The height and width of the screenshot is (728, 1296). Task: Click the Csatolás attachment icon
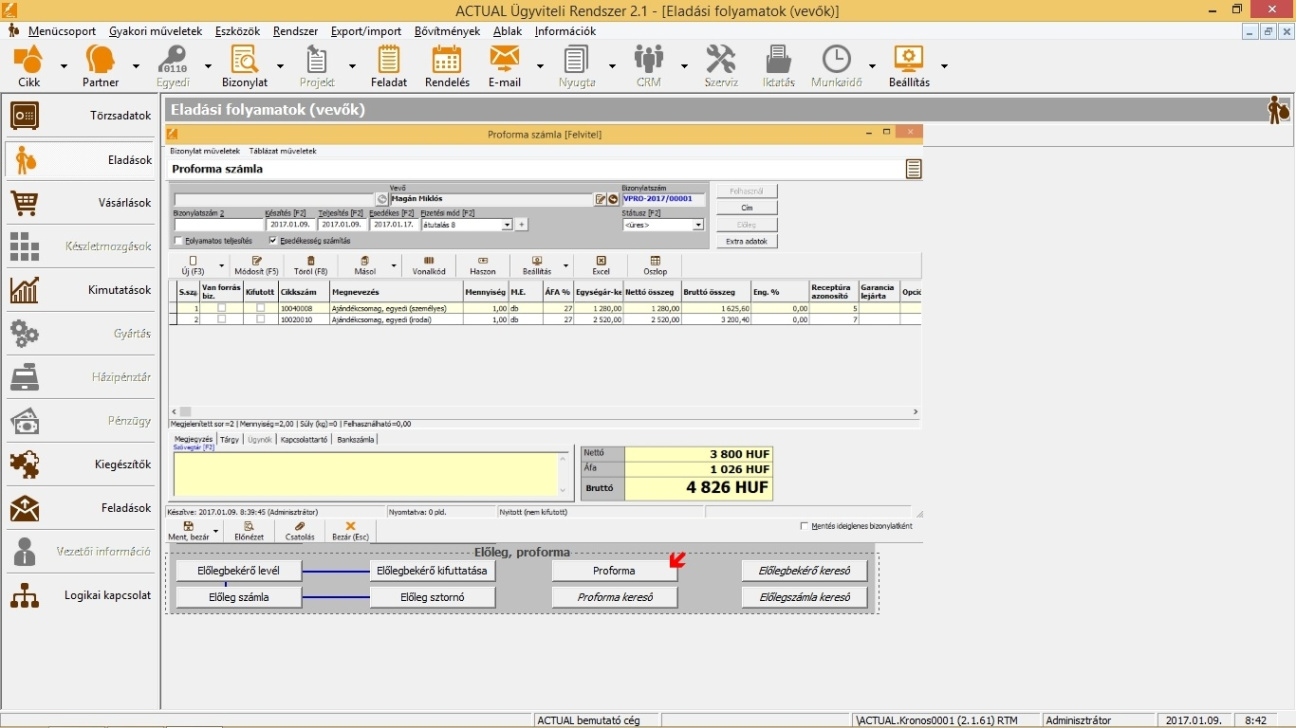click(299, 530)
